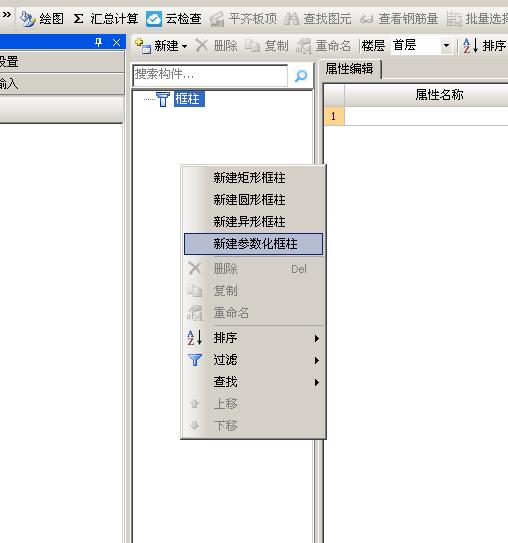Click 下移 move down in context menu
508x543 pixels.
point(253,425)
